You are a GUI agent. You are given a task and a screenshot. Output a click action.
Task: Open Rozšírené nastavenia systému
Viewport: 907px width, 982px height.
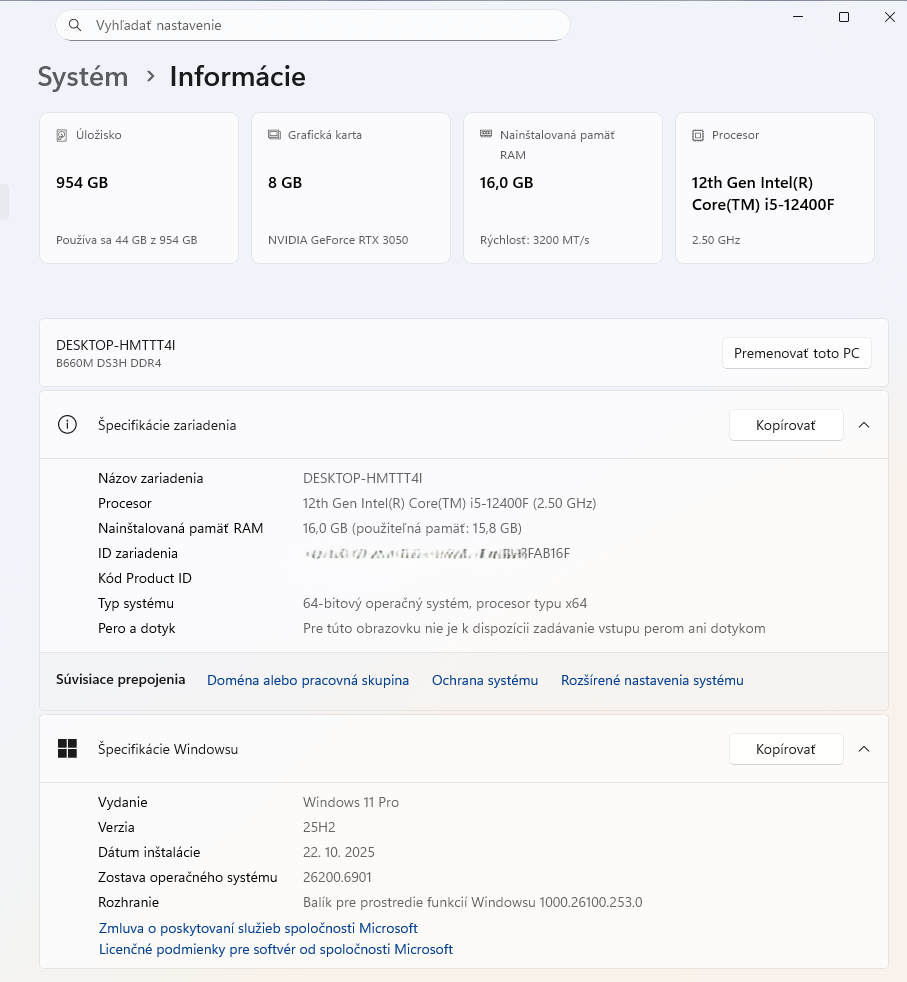pos(652,679)
